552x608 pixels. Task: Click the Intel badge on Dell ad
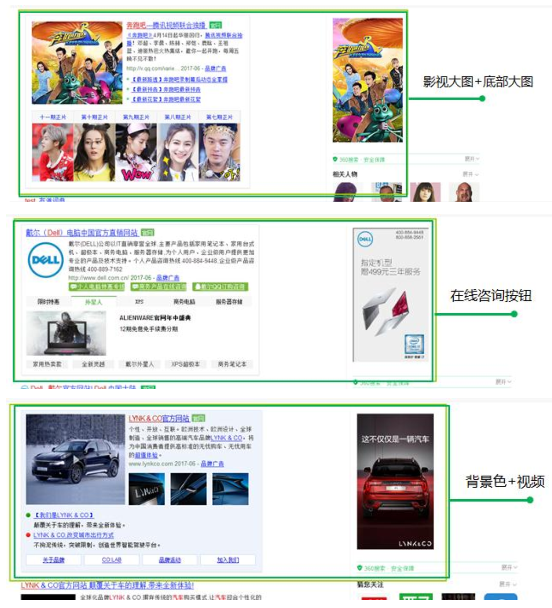(414, 344)
